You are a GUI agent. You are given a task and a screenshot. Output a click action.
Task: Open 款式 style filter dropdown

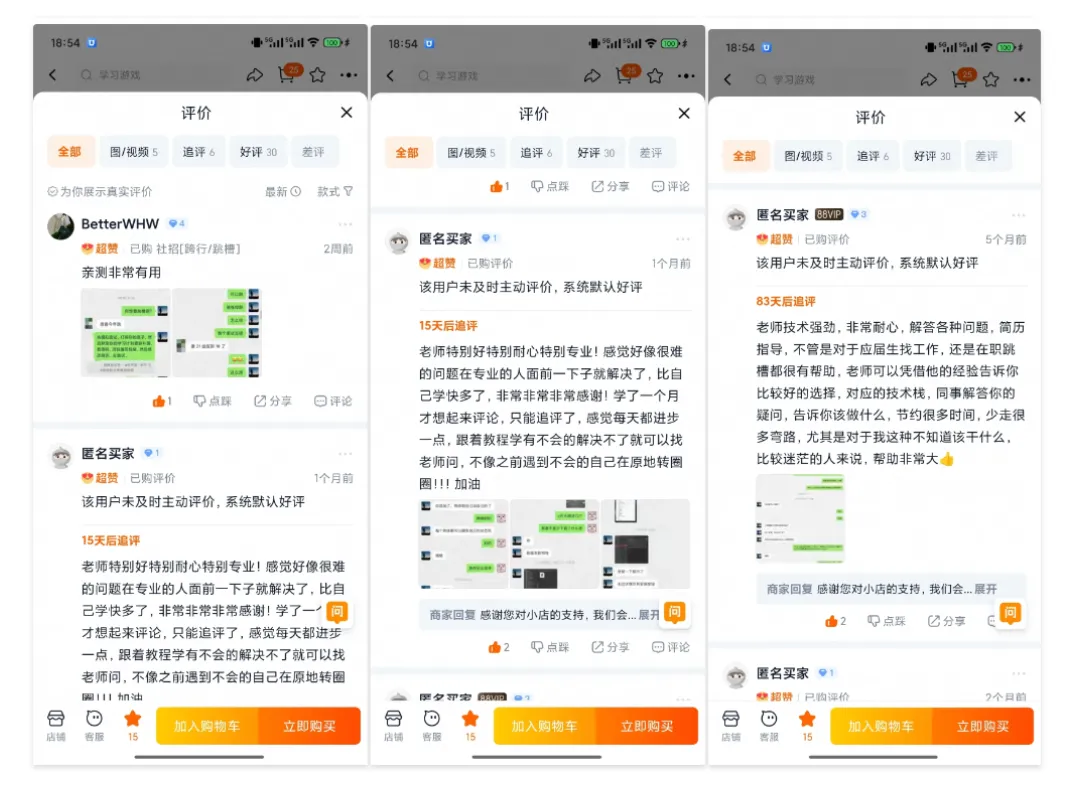pyautogui.click(x=335, y=191)
